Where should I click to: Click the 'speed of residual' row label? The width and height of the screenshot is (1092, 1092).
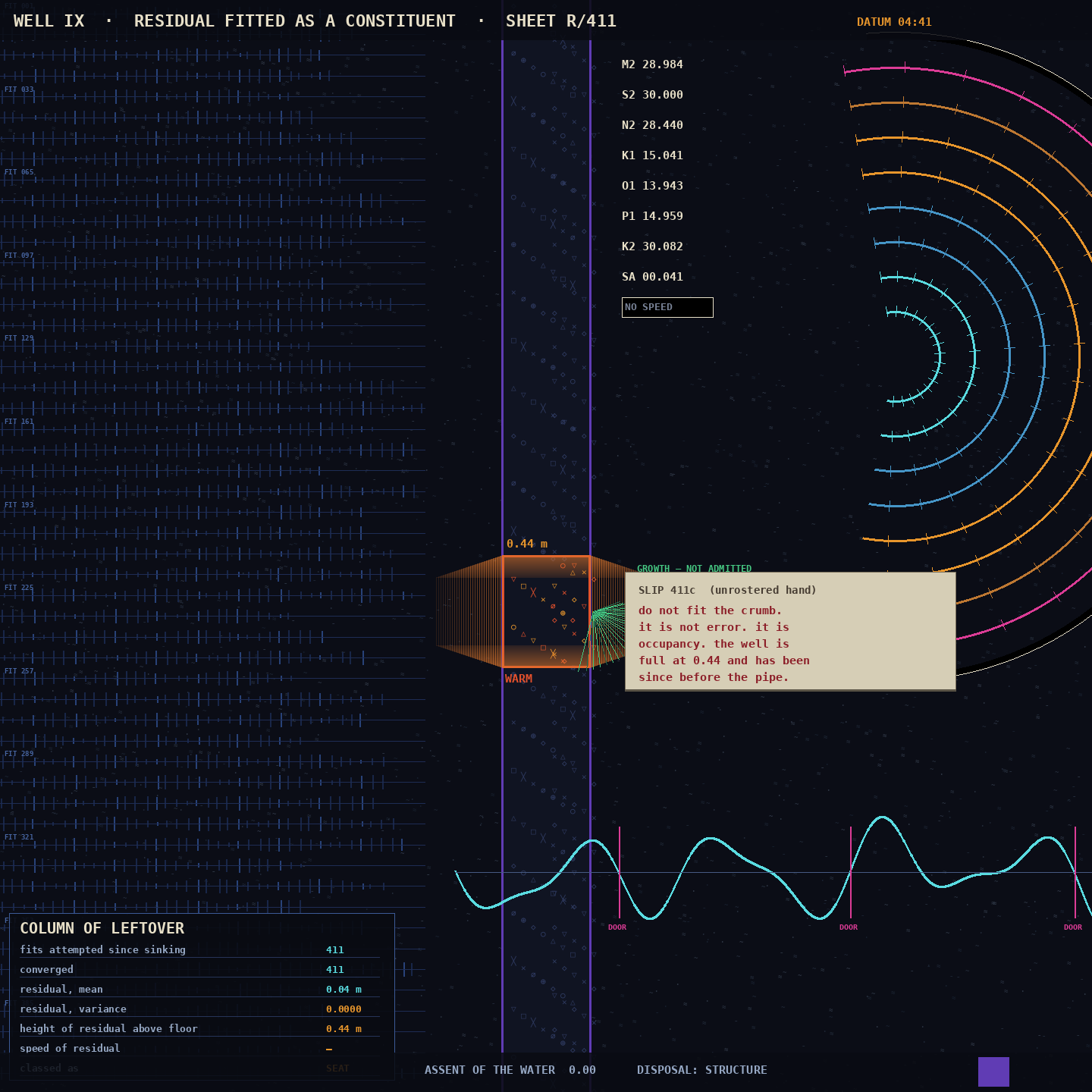pyautogui.click(x=70, y=1048)
